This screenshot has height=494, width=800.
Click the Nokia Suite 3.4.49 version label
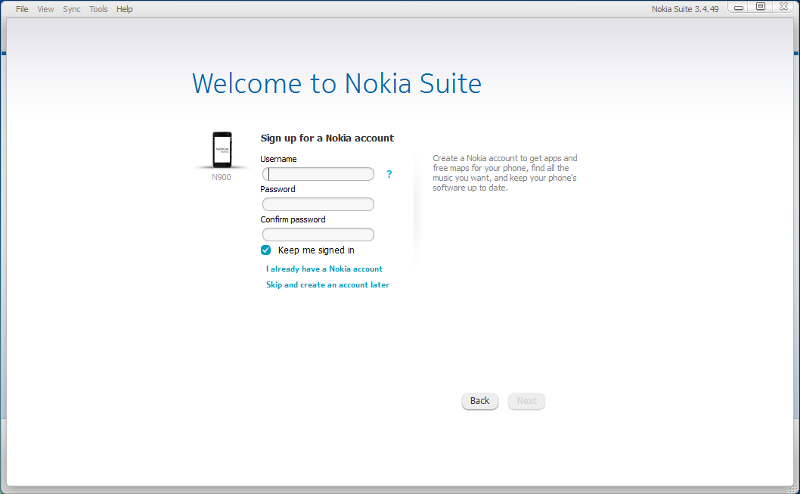click(687, 9)
